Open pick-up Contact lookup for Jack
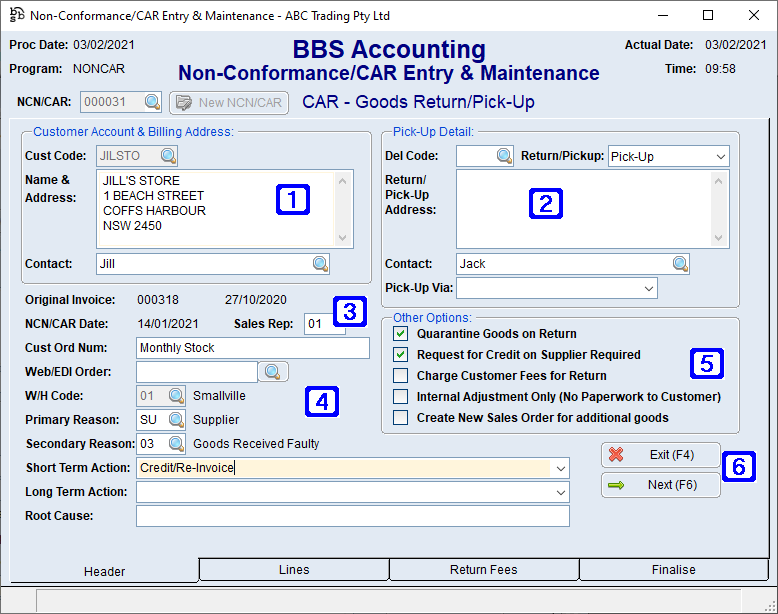Screen dimensions: 778x614 [680, 264]
